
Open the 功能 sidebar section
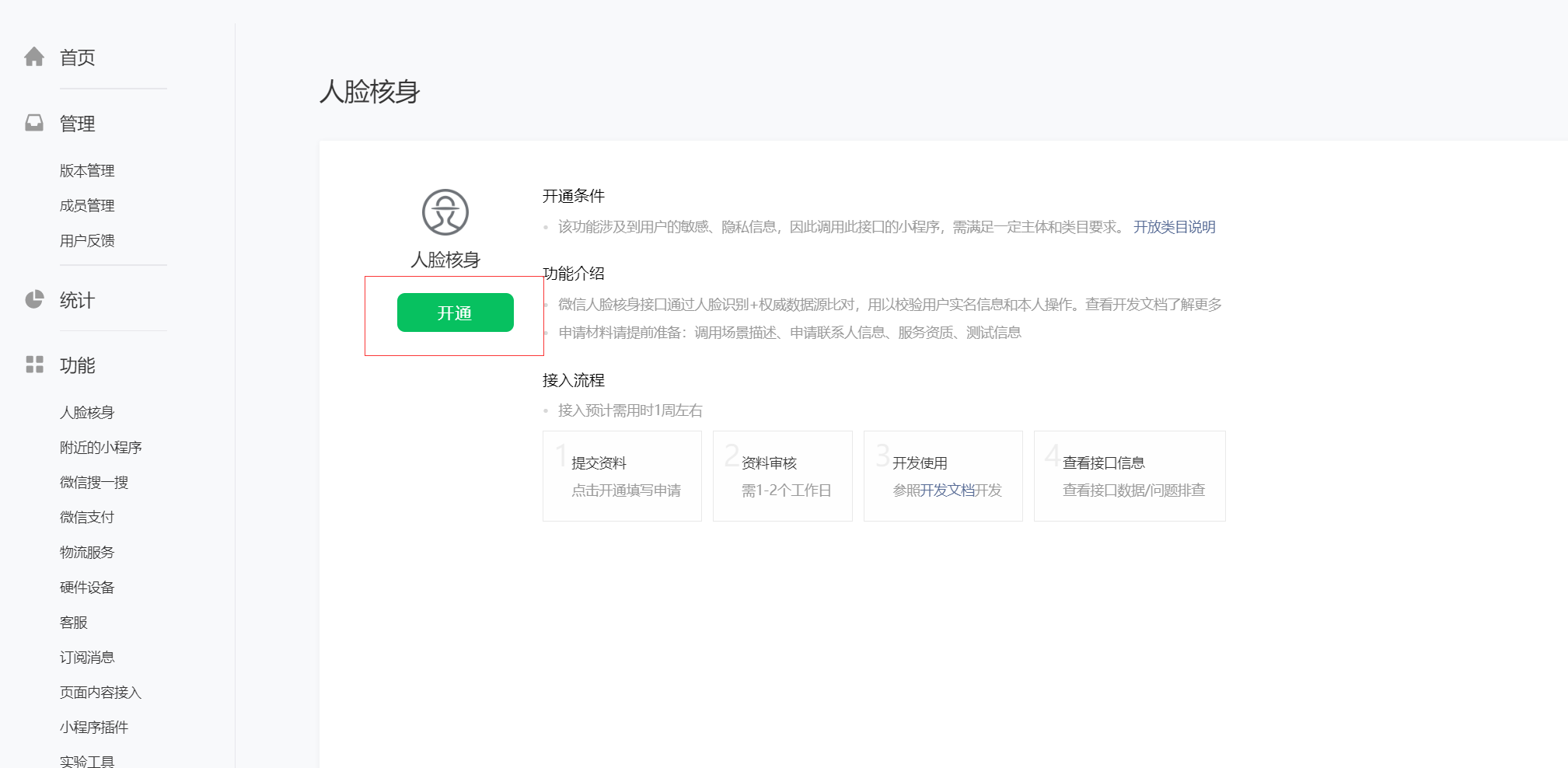click(78, 365)
